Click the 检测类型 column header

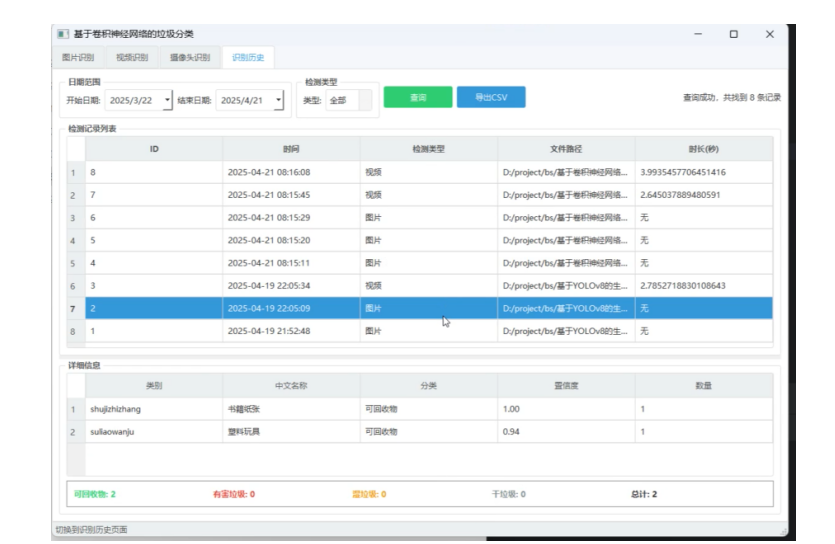pos(429,149)
